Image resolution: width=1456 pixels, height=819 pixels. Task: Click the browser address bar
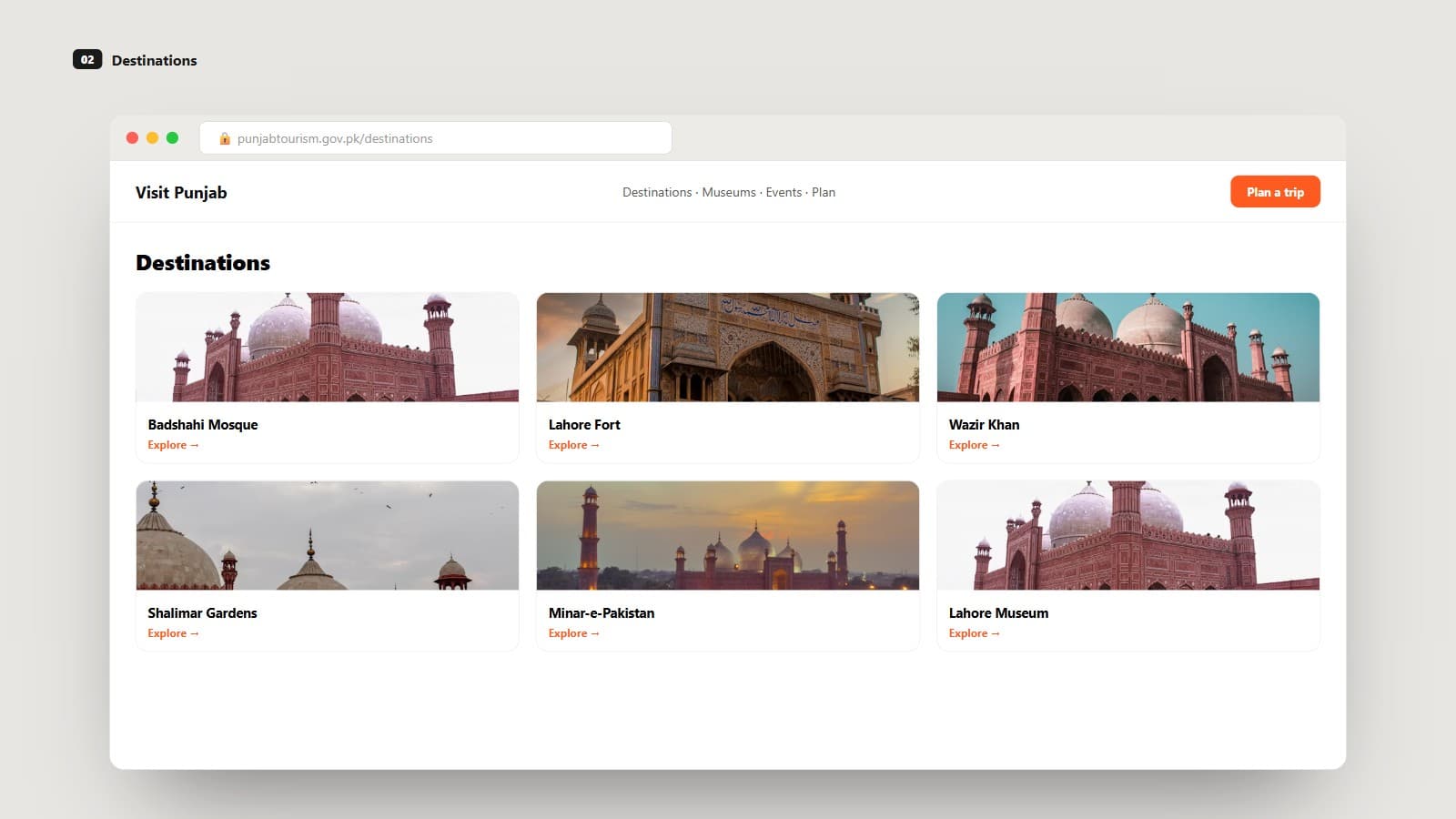pos(436,138)
